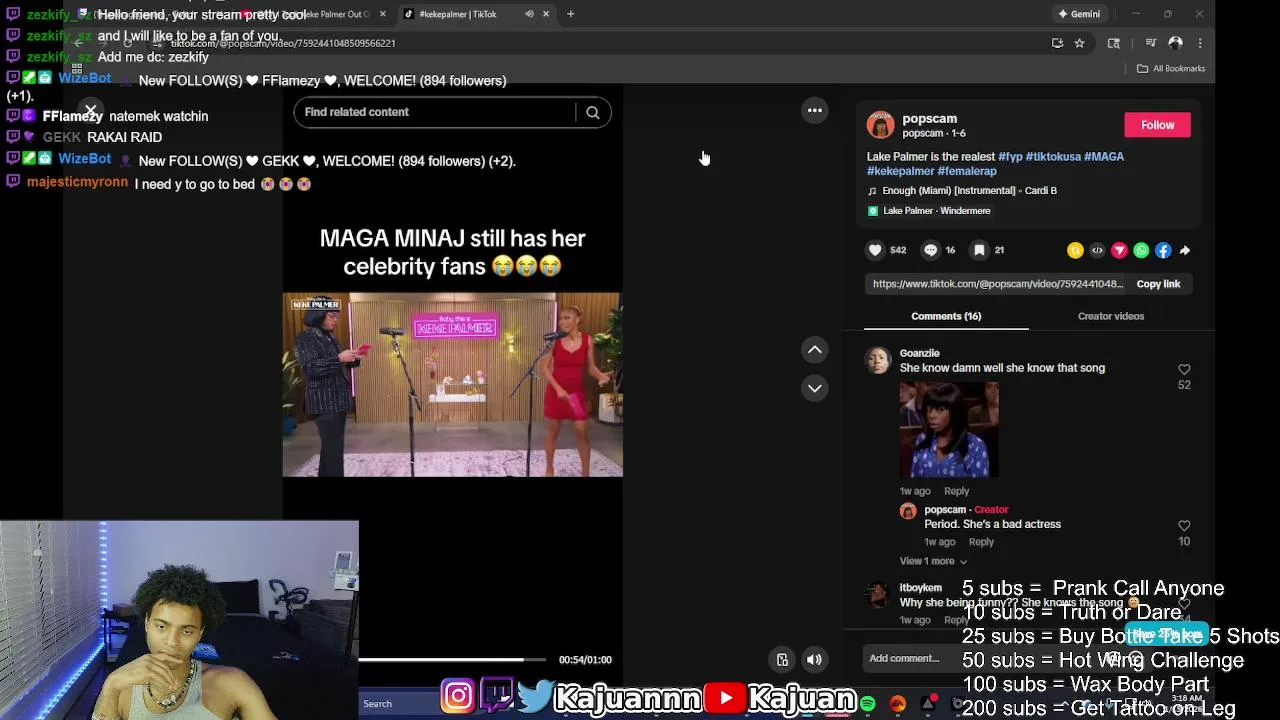The height and width of the screenshot is (720, 1280).
Task: Reply to popscam's creator comment
Action: pos(981,542)
